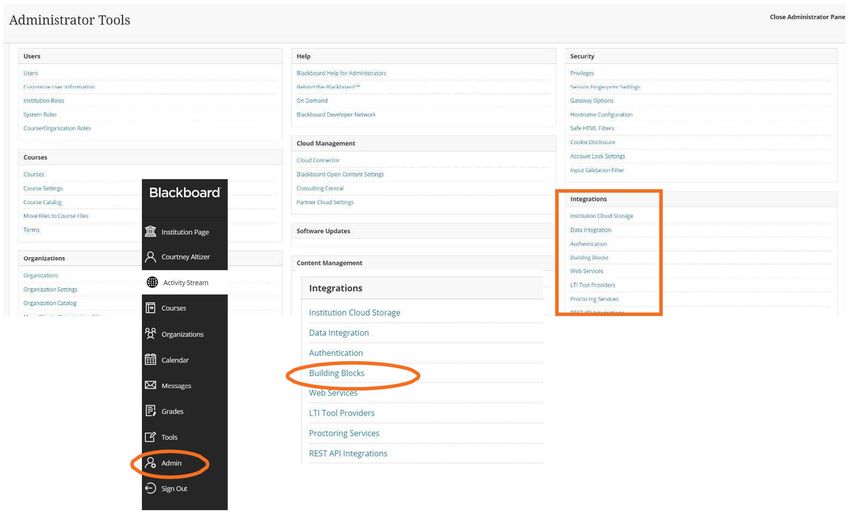The height and width of the screenshot is (525, 850).
Task: Click the Institution Page building icon
Action: pos(151,232)
